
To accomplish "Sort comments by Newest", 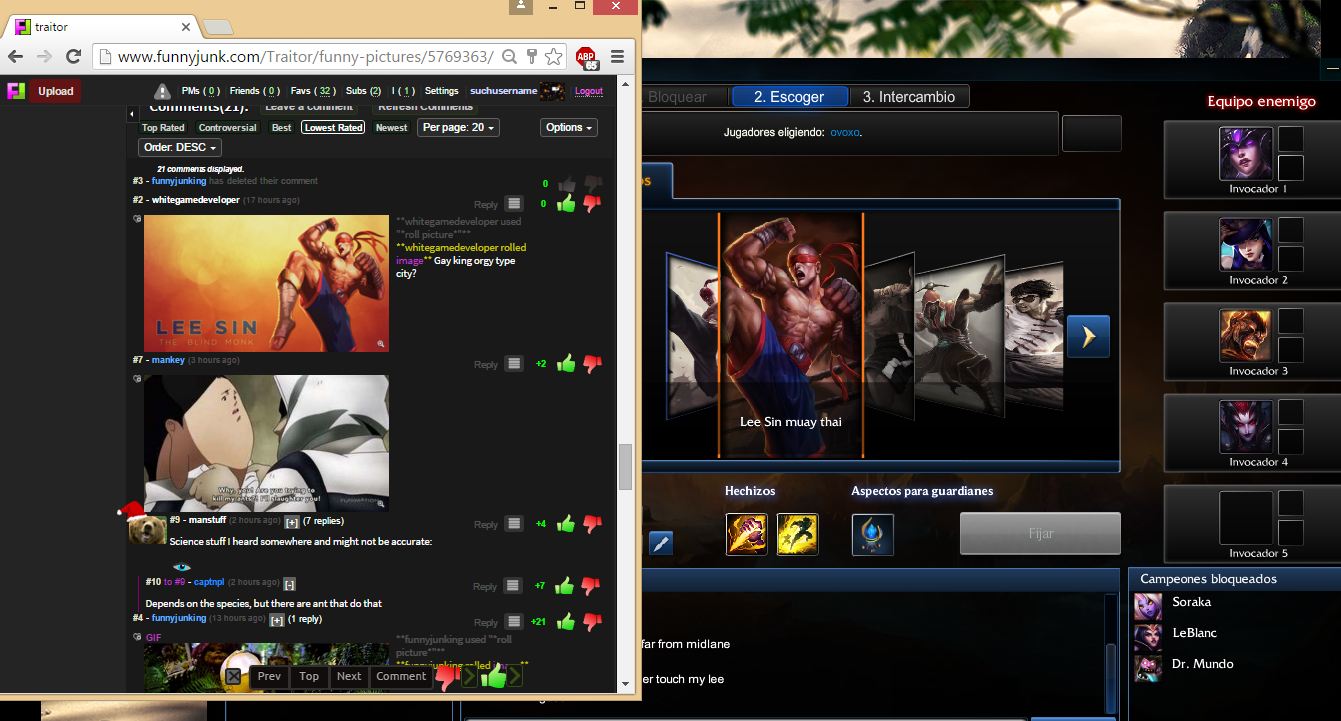I will tap(391, 128).
